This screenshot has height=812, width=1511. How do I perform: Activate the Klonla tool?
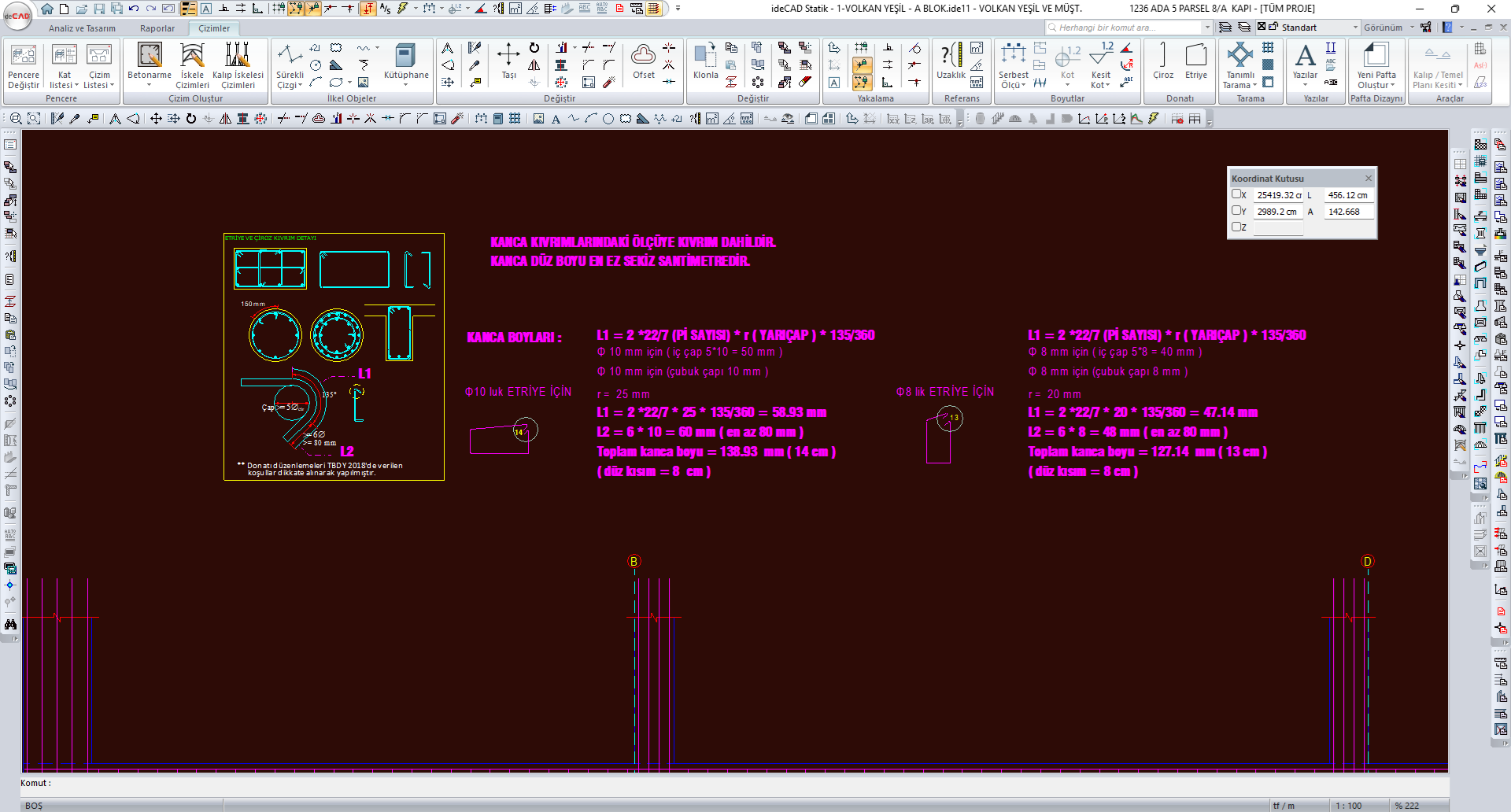pos(705,61)
